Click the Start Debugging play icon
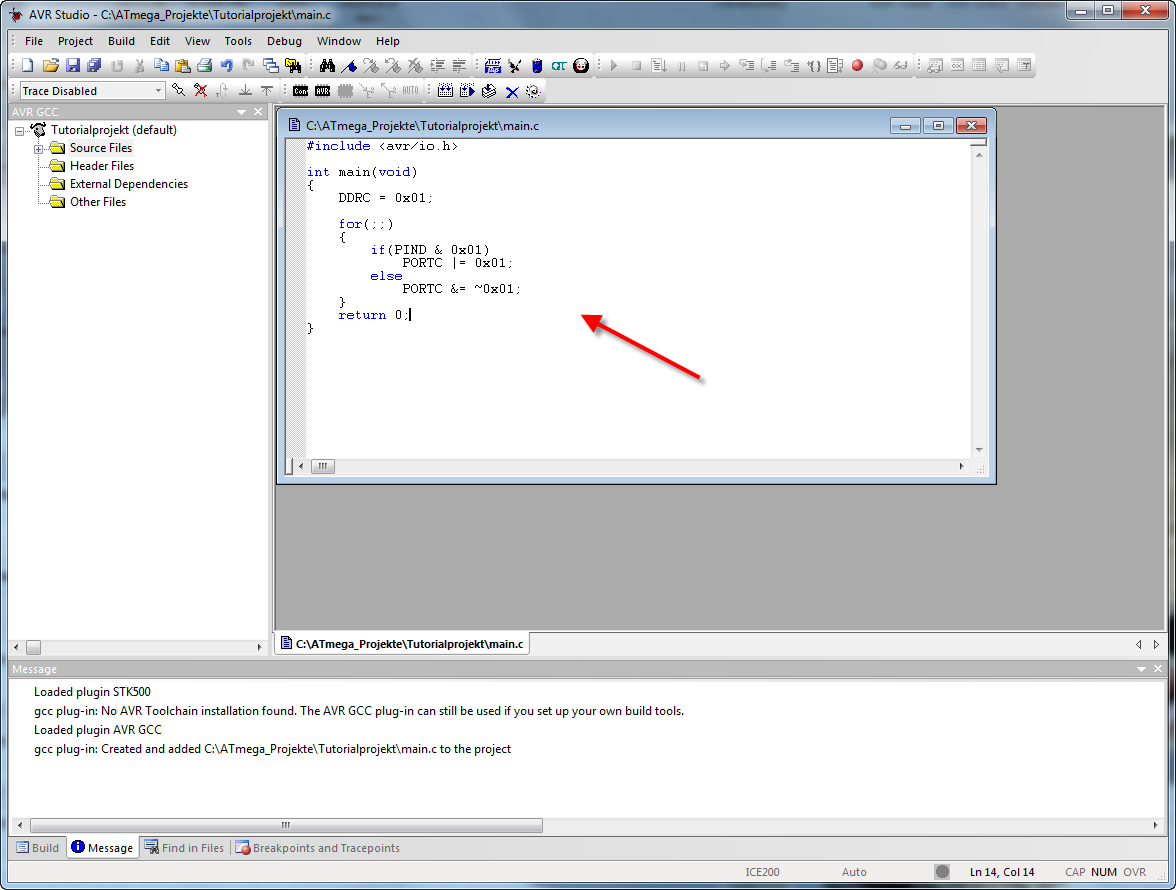This screenshot has height=890, width=1176. 614,66
